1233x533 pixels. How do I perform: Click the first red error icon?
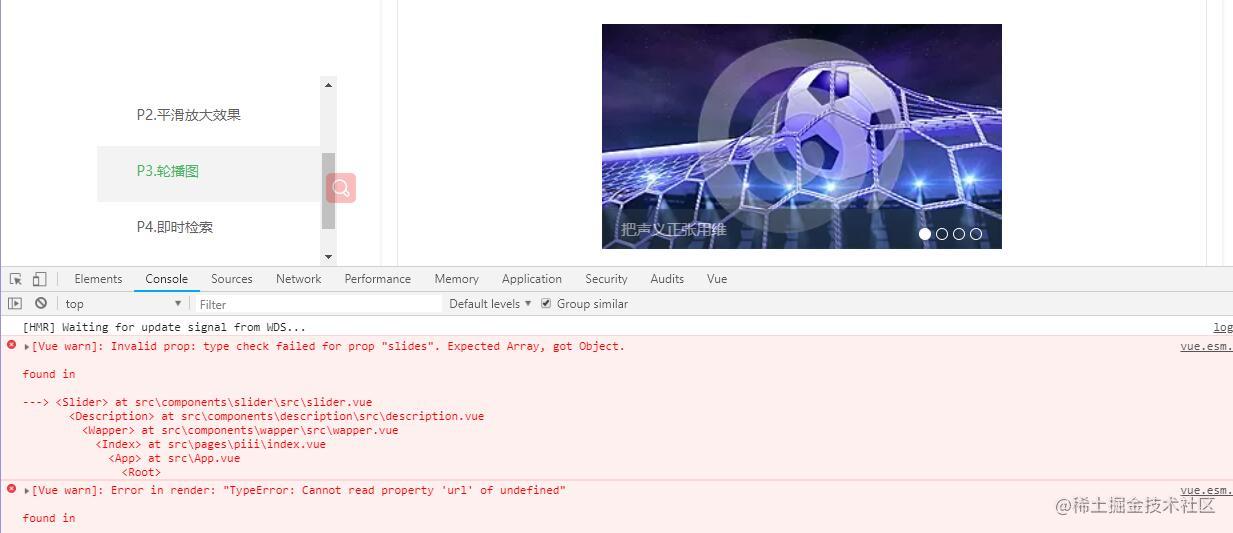pyautogui.click(x=12, y=345)
